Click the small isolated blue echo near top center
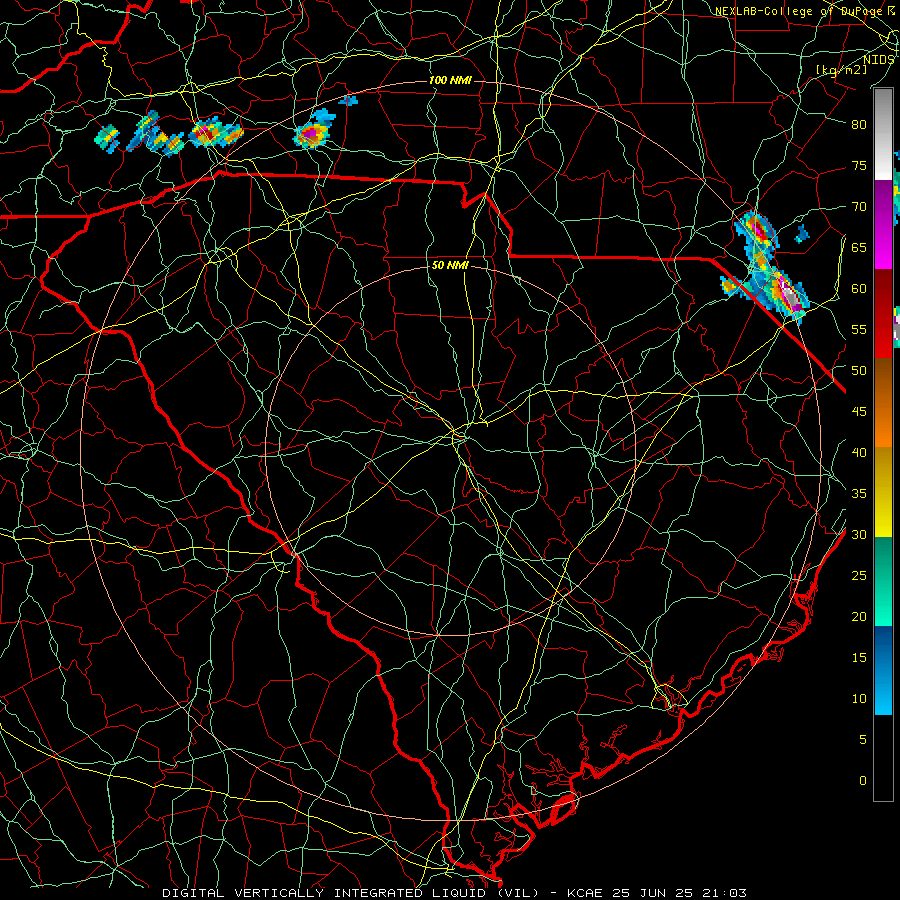 tap(348, 101)
